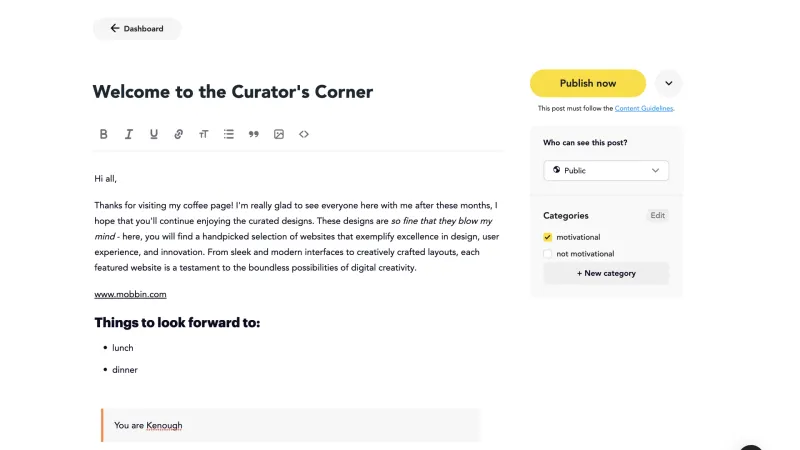Insert embed code with the brackets icon
The image size is (800, 450).
(304, 134)
